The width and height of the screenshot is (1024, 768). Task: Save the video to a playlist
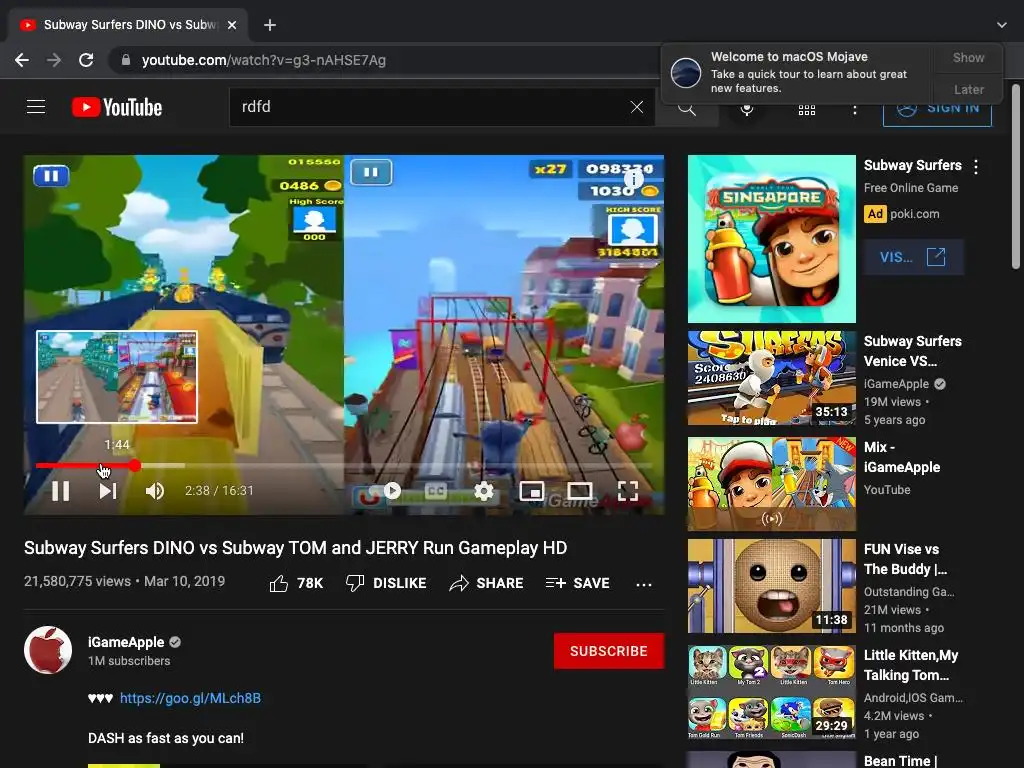point(577,583)
